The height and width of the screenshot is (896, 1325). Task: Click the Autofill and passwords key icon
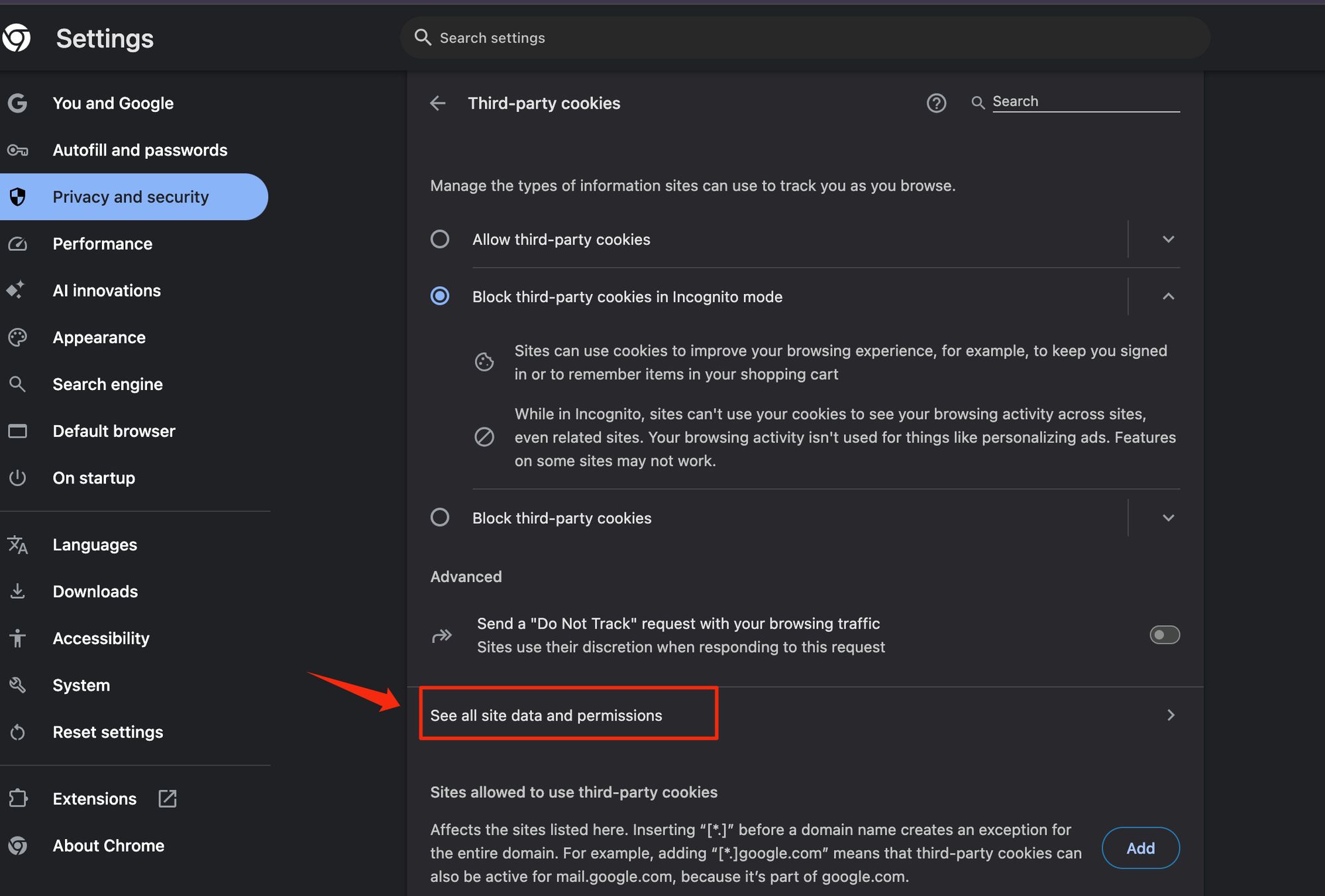point(18,150)
